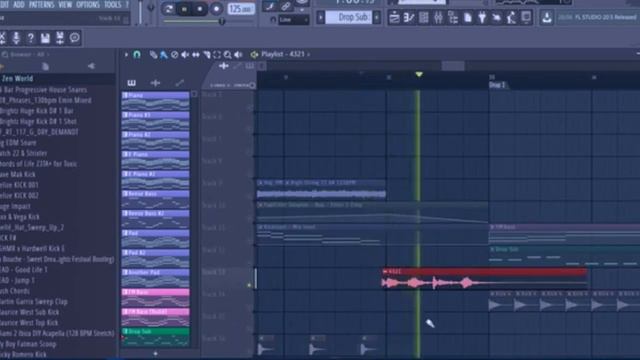Screen dimensions: 640x360
Task: Open the Browser via toolbar icon
Action: coord(453,18)
